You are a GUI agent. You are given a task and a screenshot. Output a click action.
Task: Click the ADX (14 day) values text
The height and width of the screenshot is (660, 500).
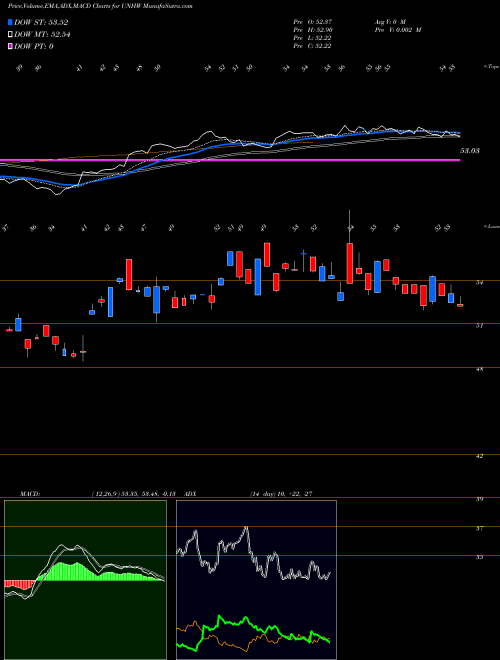click(x=281, y=493)
